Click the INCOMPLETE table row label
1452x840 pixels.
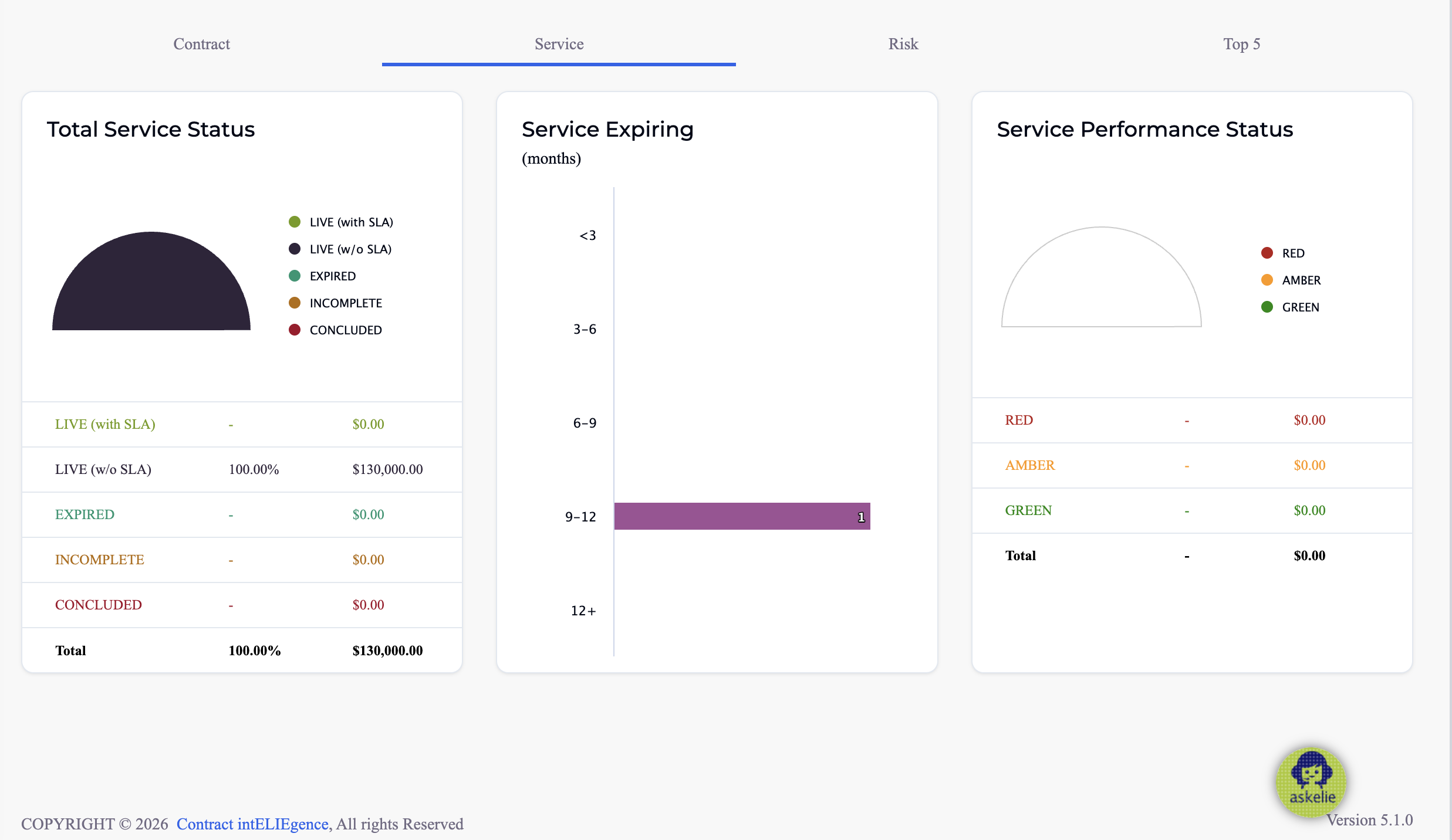[99, 560]
